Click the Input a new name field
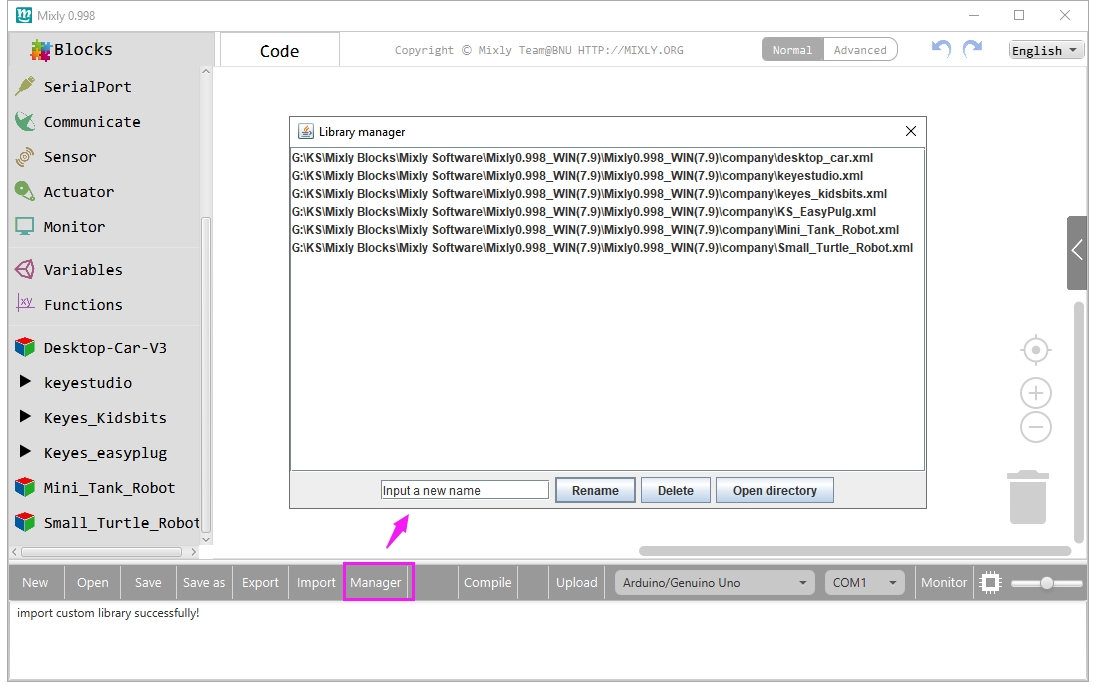Viewport: 1096px width, 689px height. 465,491
